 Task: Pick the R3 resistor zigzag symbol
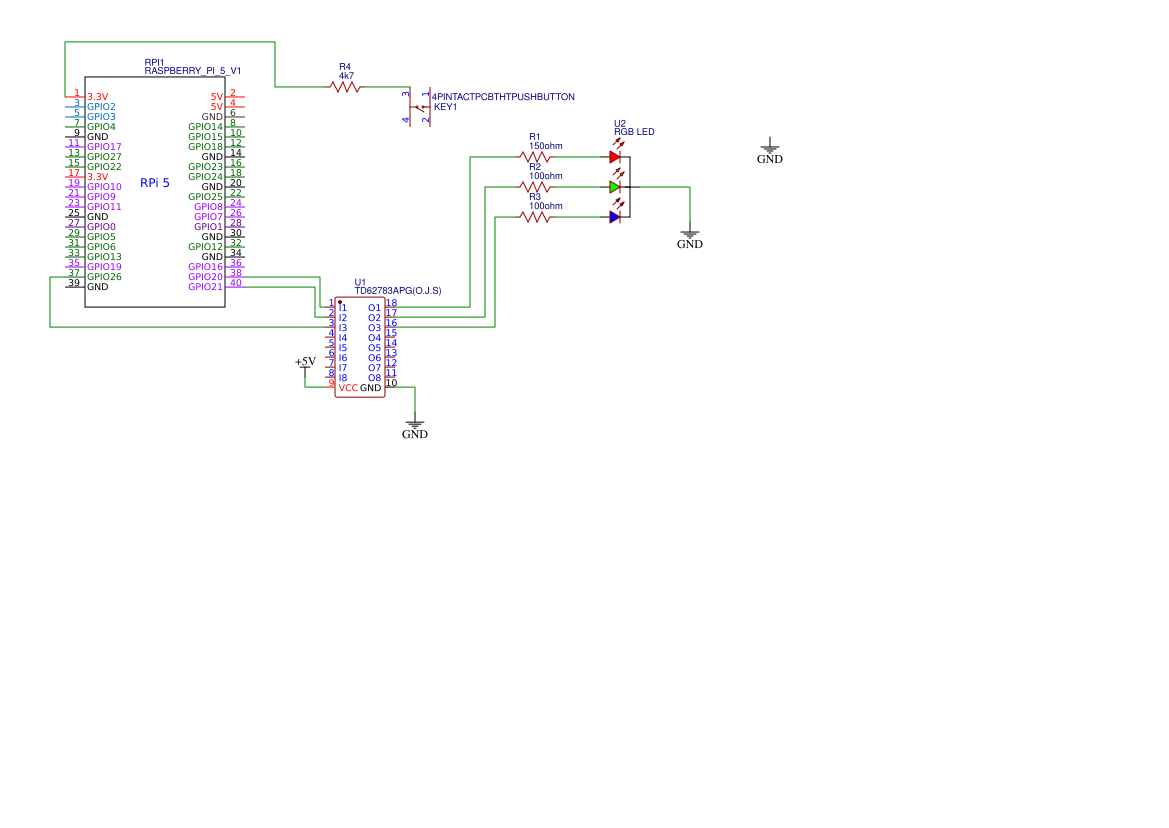[535, 217]
